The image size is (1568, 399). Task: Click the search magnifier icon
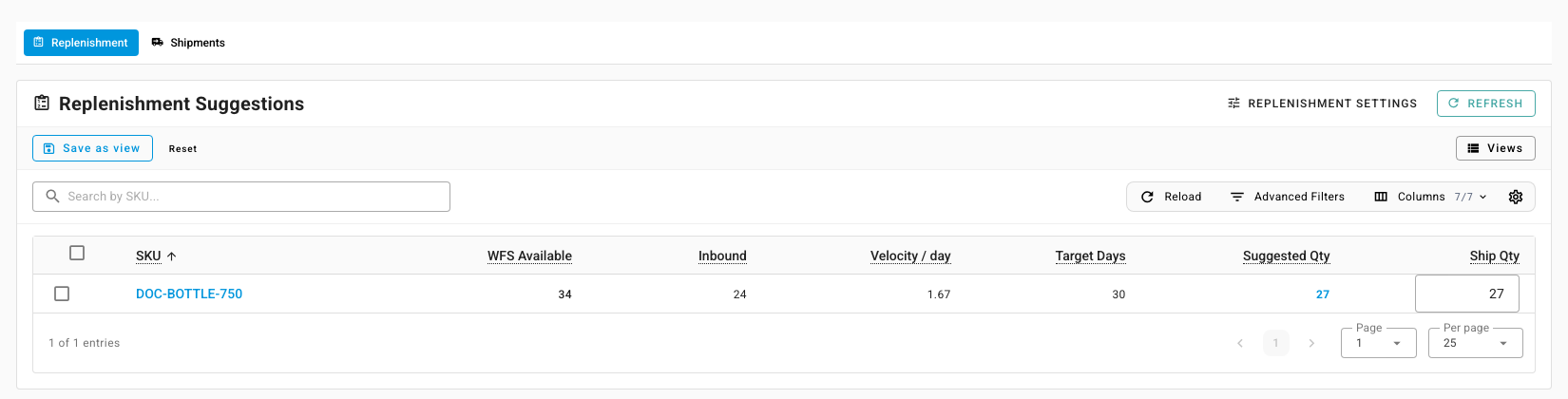coord(52,196)
